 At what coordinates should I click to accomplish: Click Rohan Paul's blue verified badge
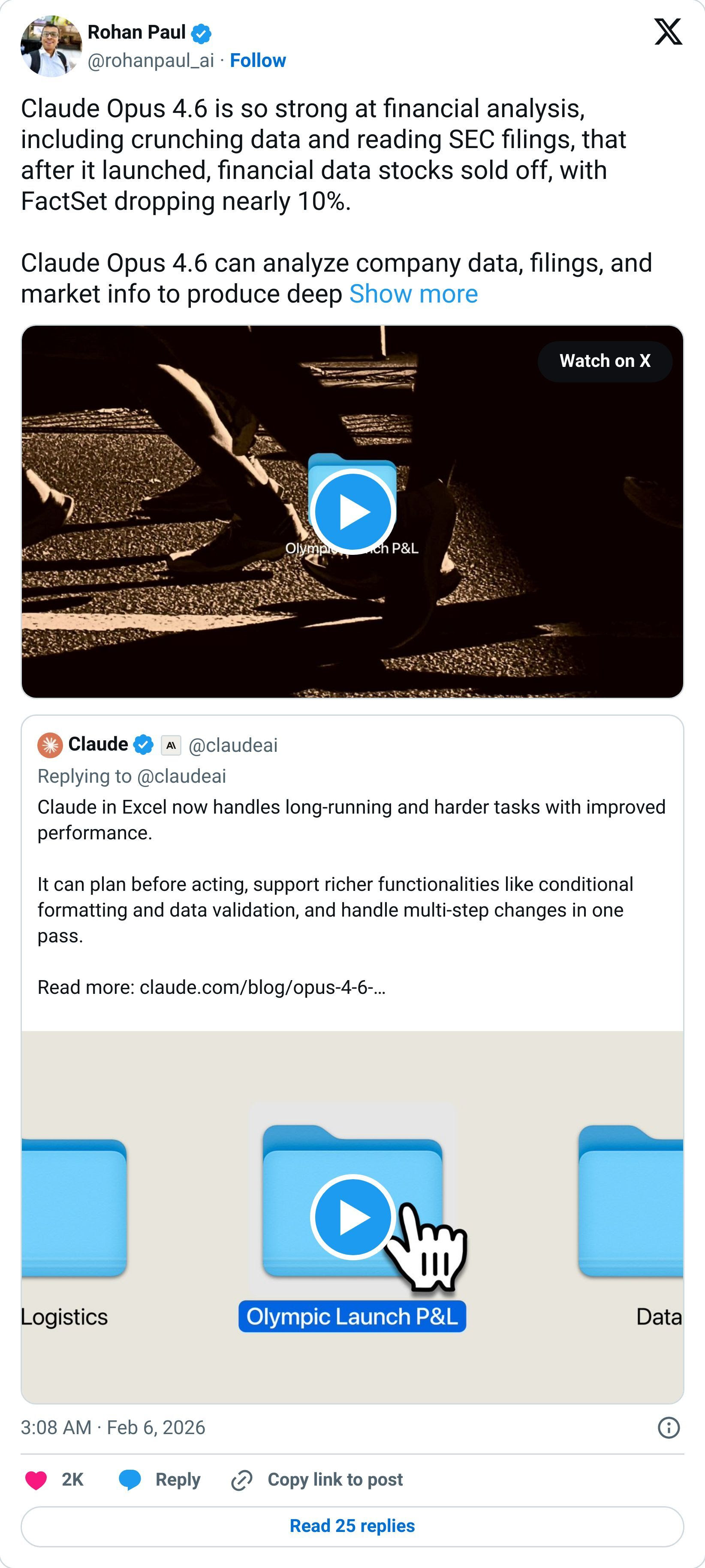pos(202,33)
